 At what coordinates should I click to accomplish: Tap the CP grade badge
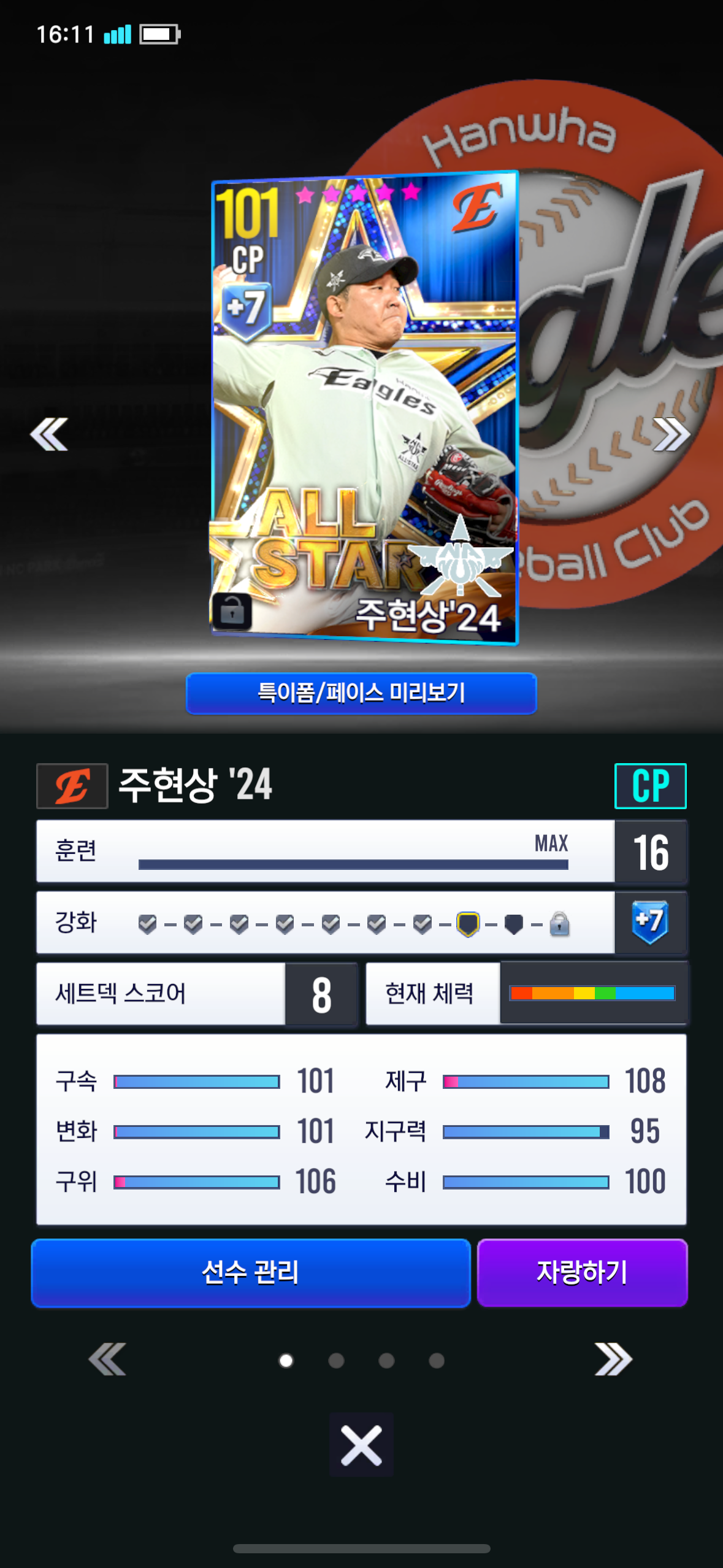coord(650,786)
